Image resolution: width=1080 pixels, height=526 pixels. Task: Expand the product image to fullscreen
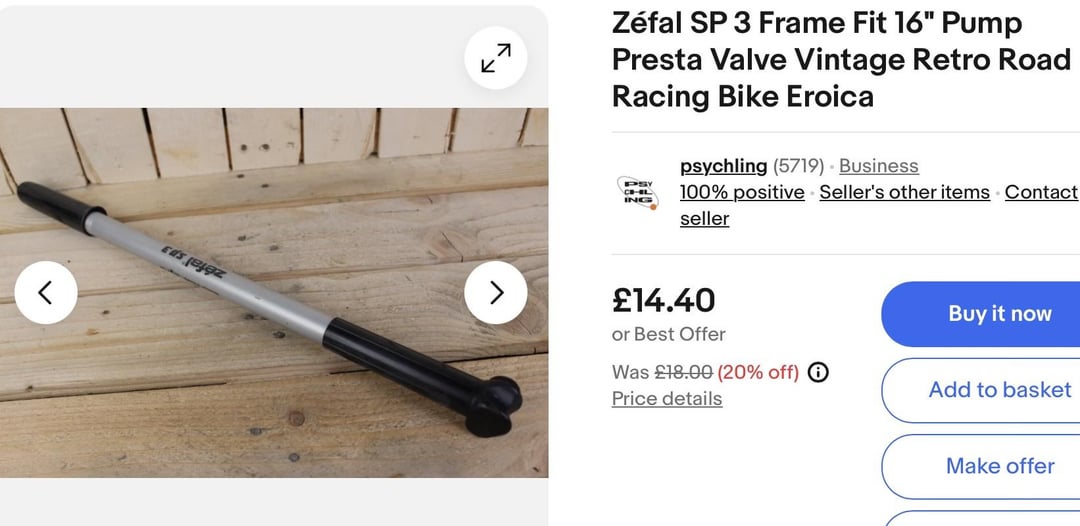point(496,58)
